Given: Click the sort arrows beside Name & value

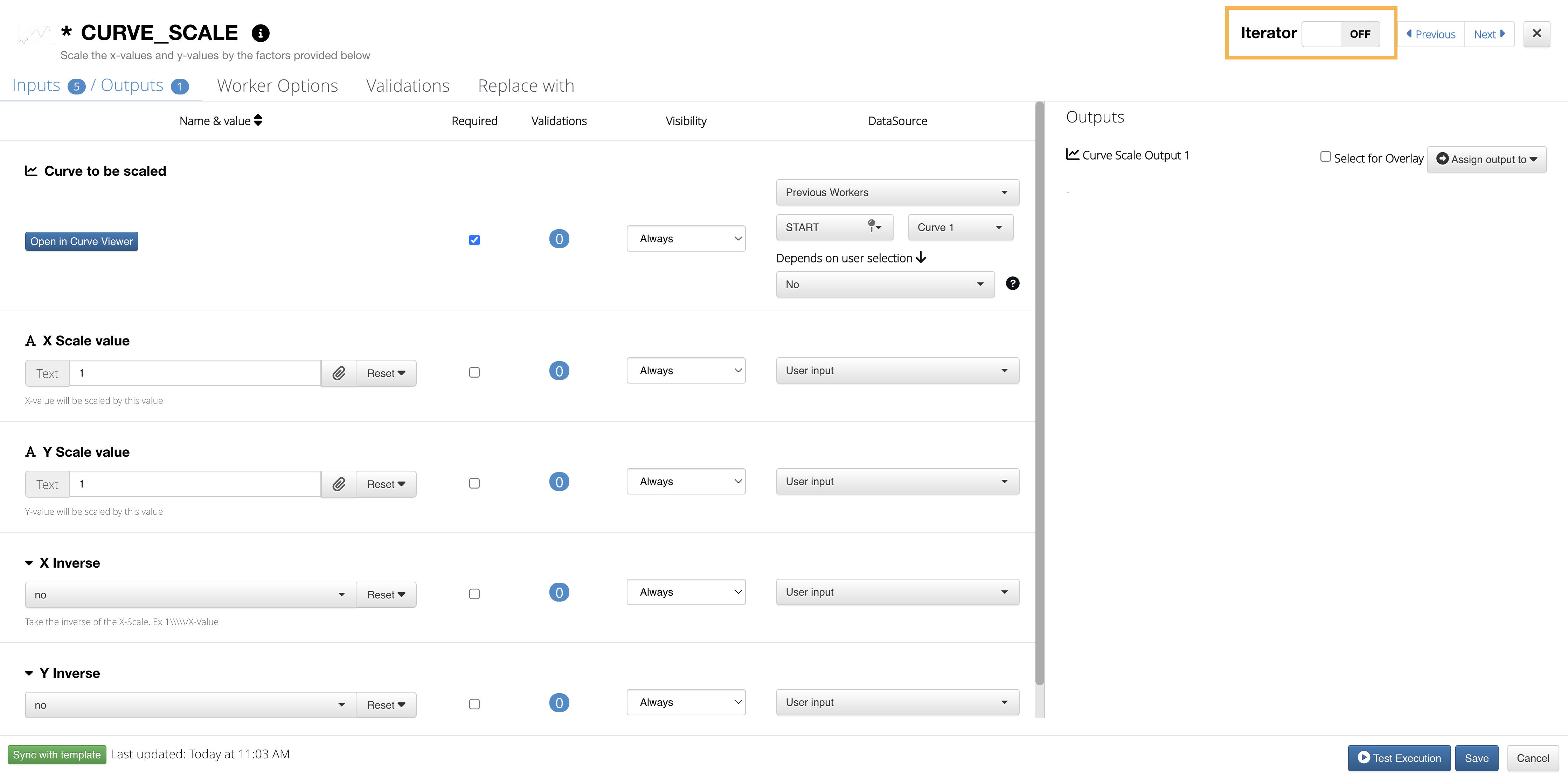Looking at the screenshot, I should coord(258,120).
